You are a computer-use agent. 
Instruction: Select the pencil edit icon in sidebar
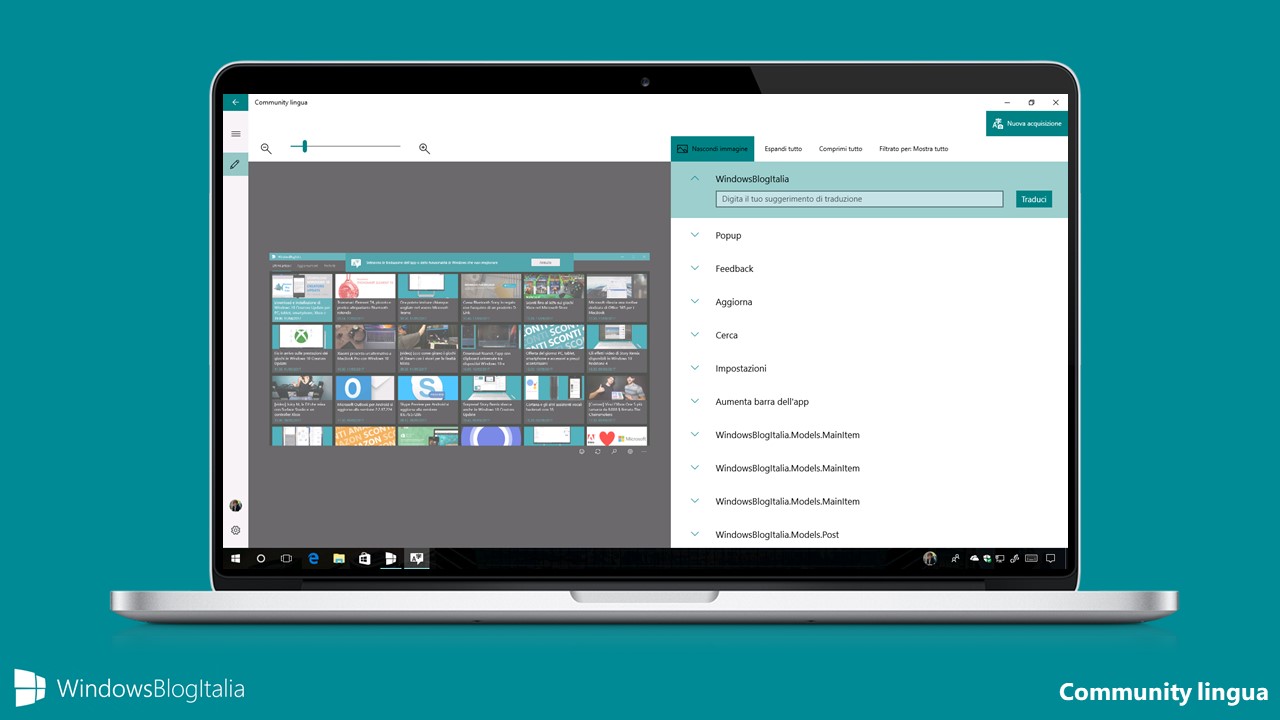click(235, 163)
